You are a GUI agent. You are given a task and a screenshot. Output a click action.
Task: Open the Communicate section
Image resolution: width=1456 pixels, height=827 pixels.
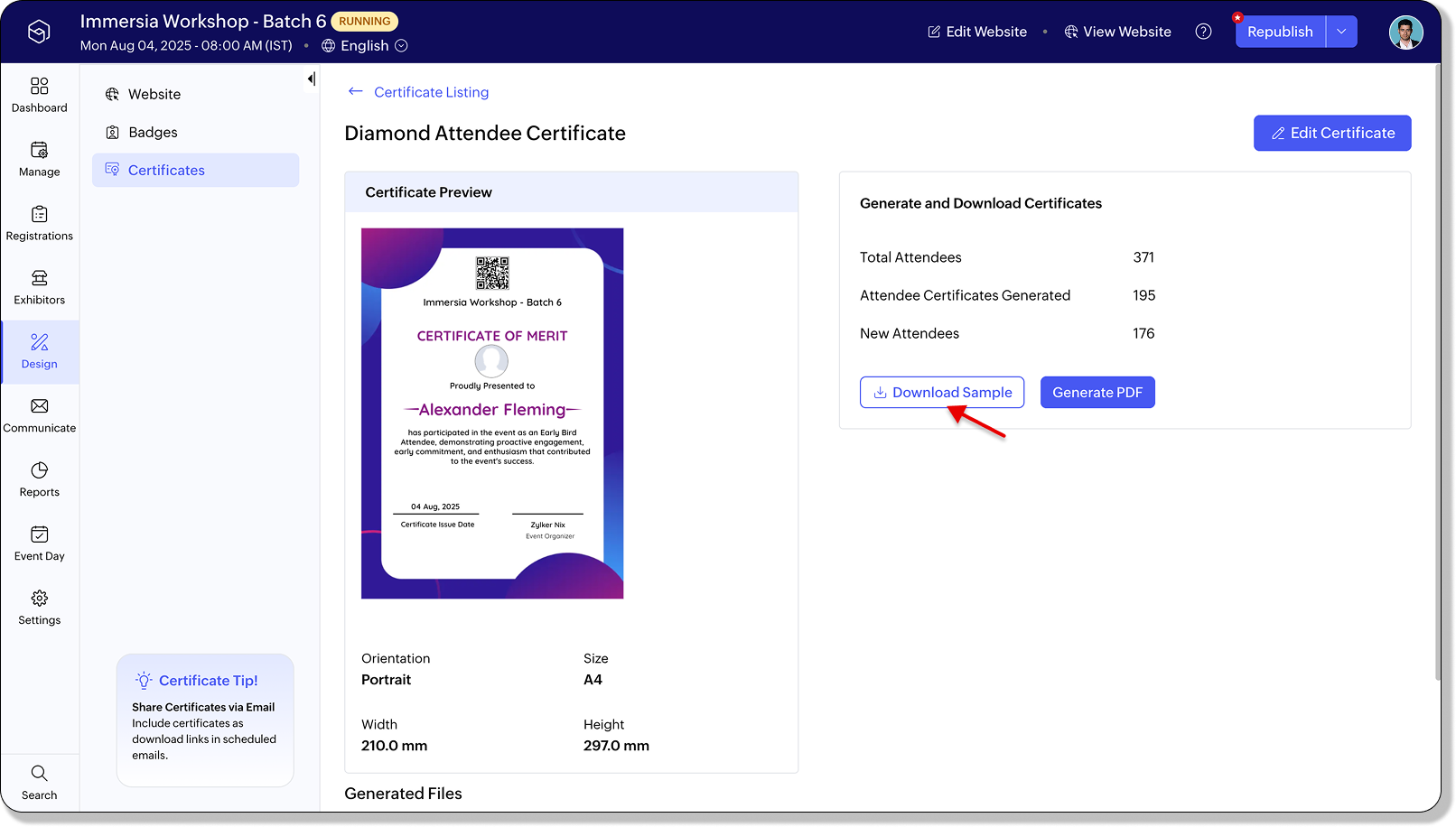(x=39, y=415)
